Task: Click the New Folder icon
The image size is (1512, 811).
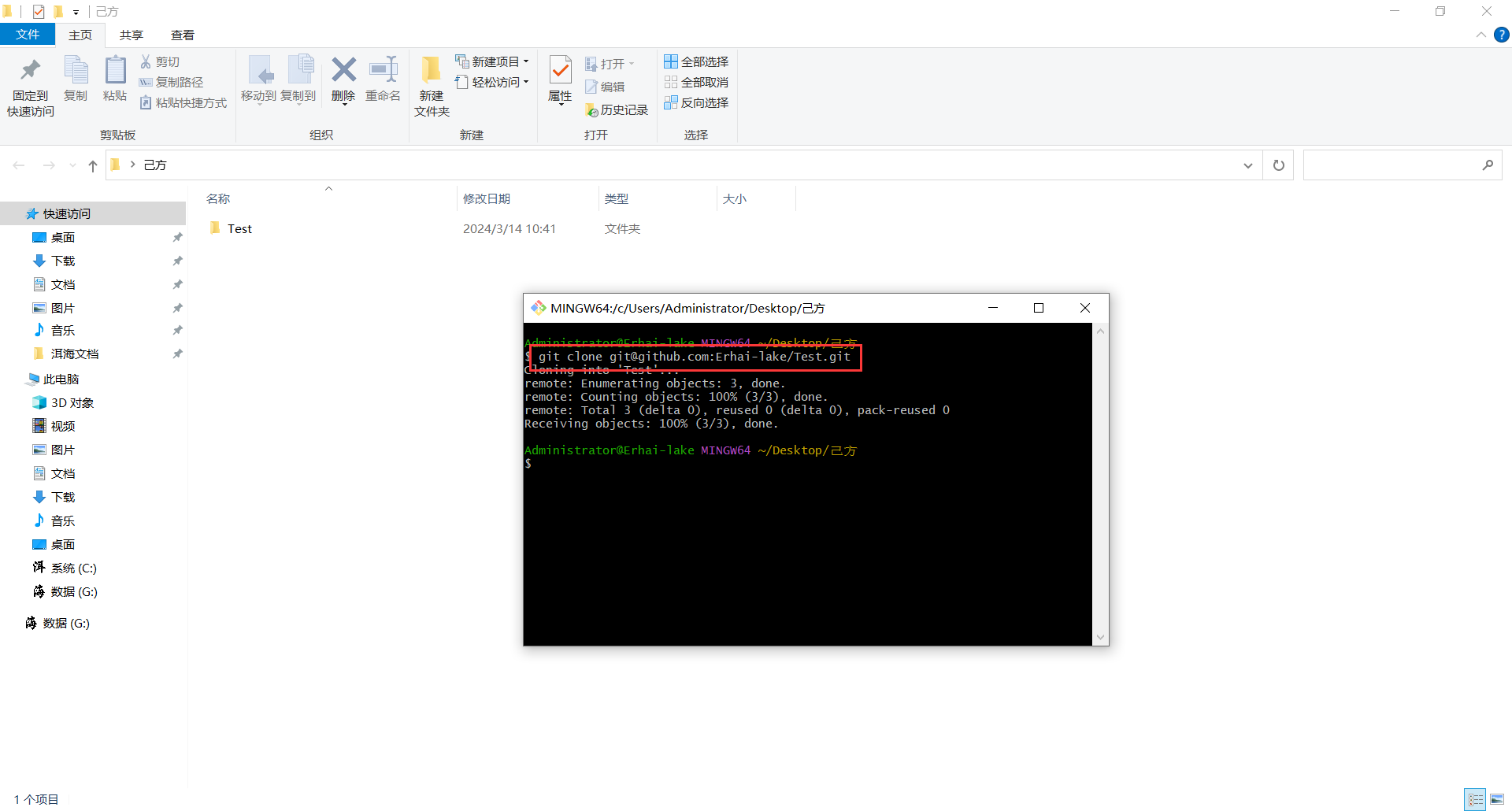Action: (x=431, y=71)
